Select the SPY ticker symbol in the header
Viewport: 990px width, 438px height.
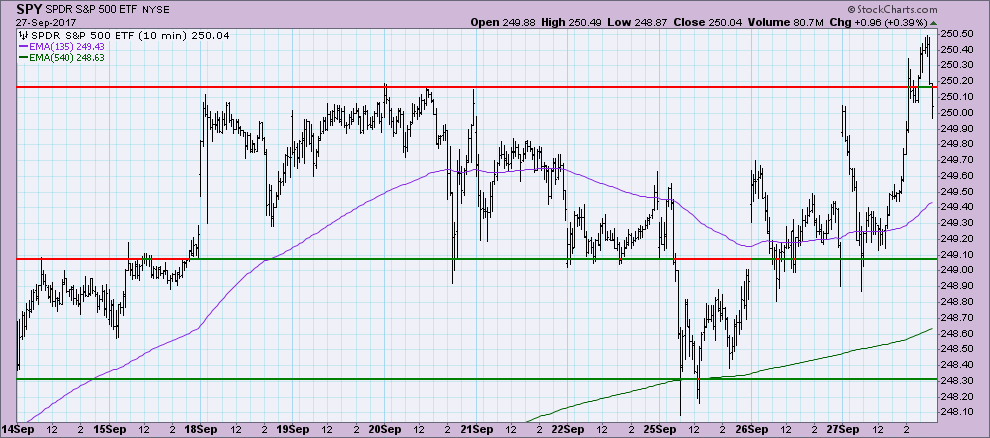30,10
